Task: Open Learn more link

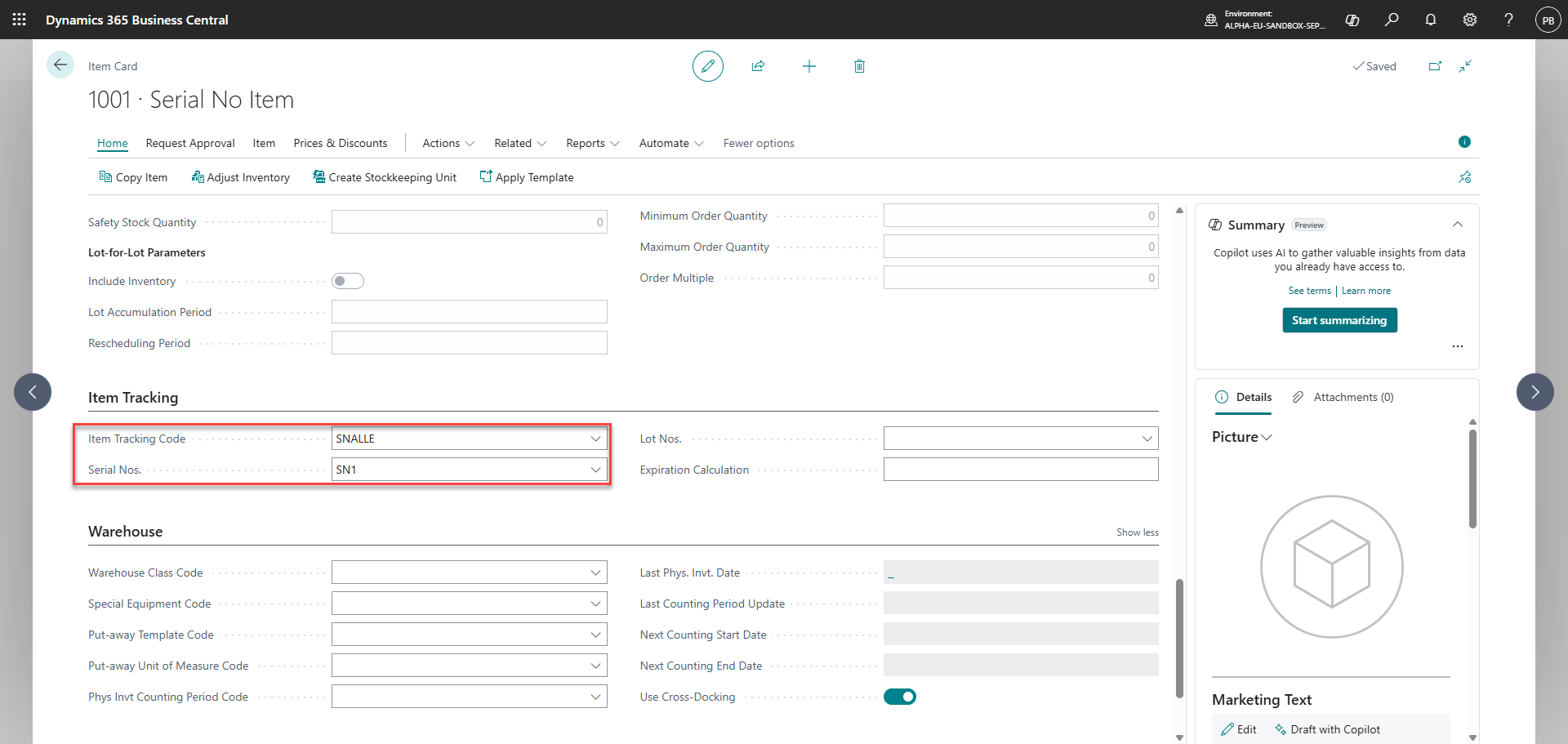Action: point(1365,291)
